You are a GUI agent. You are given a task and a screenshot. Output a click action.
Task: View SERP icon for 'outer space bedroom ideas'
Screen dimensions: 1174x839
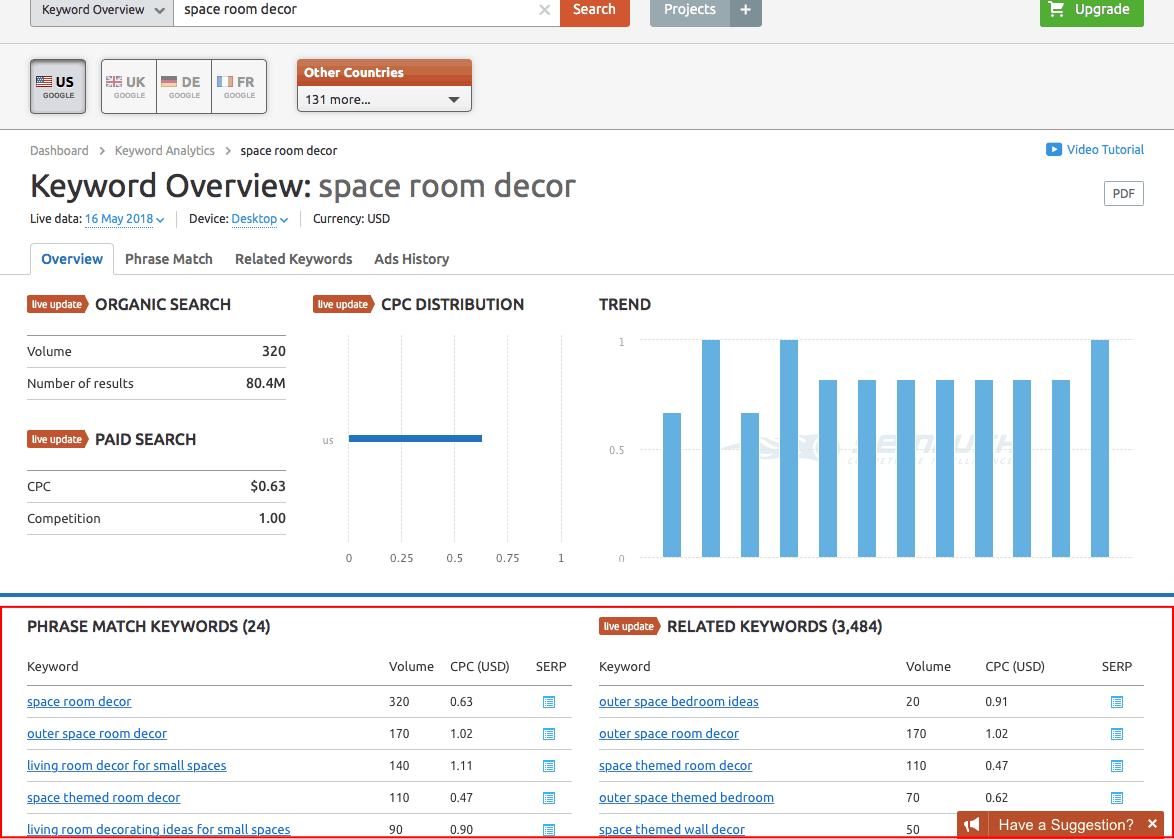pyautogui.click(x=1116, y=702)
